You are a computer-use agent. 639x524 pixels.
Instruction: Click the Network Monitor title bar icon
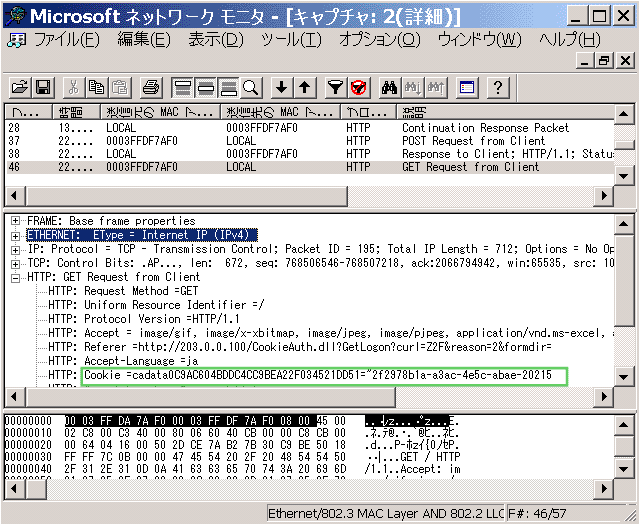pos(16,15)
